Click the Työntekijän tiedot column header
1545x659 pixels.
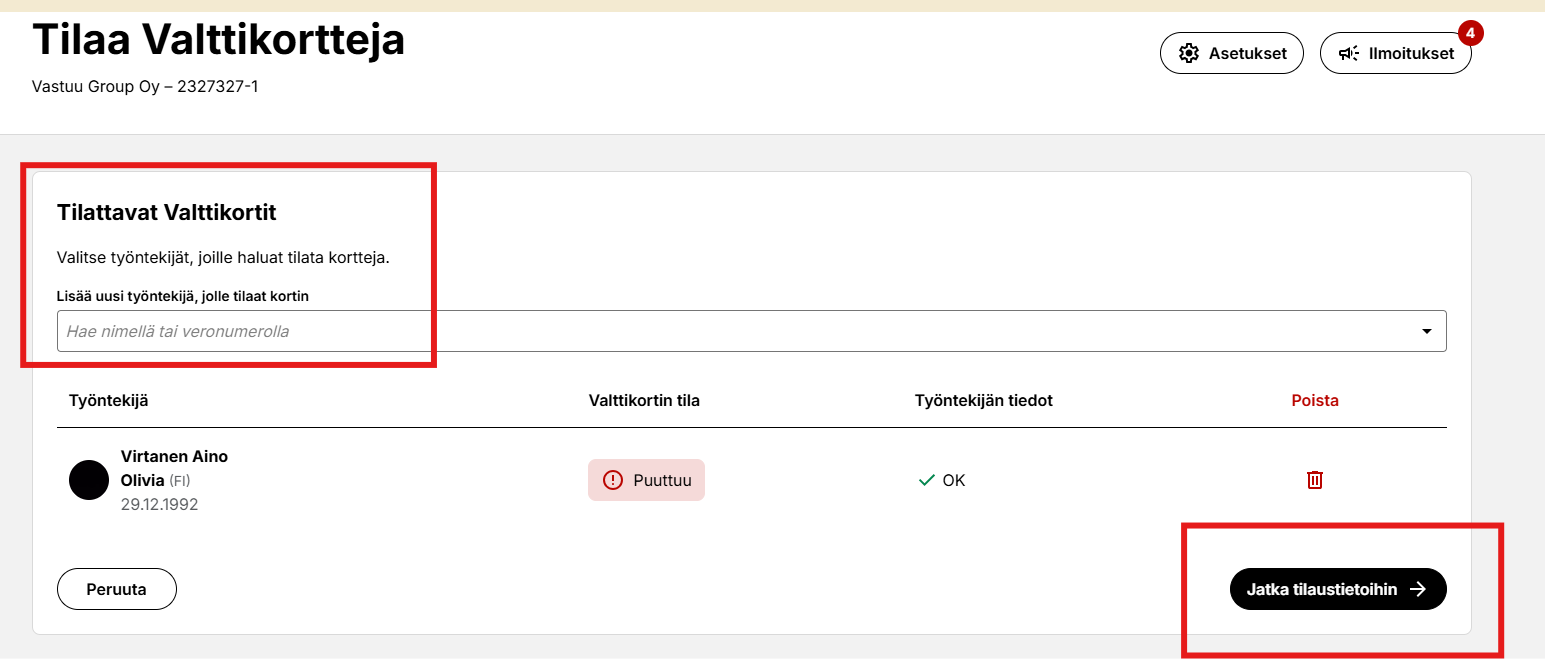point(984,400)
